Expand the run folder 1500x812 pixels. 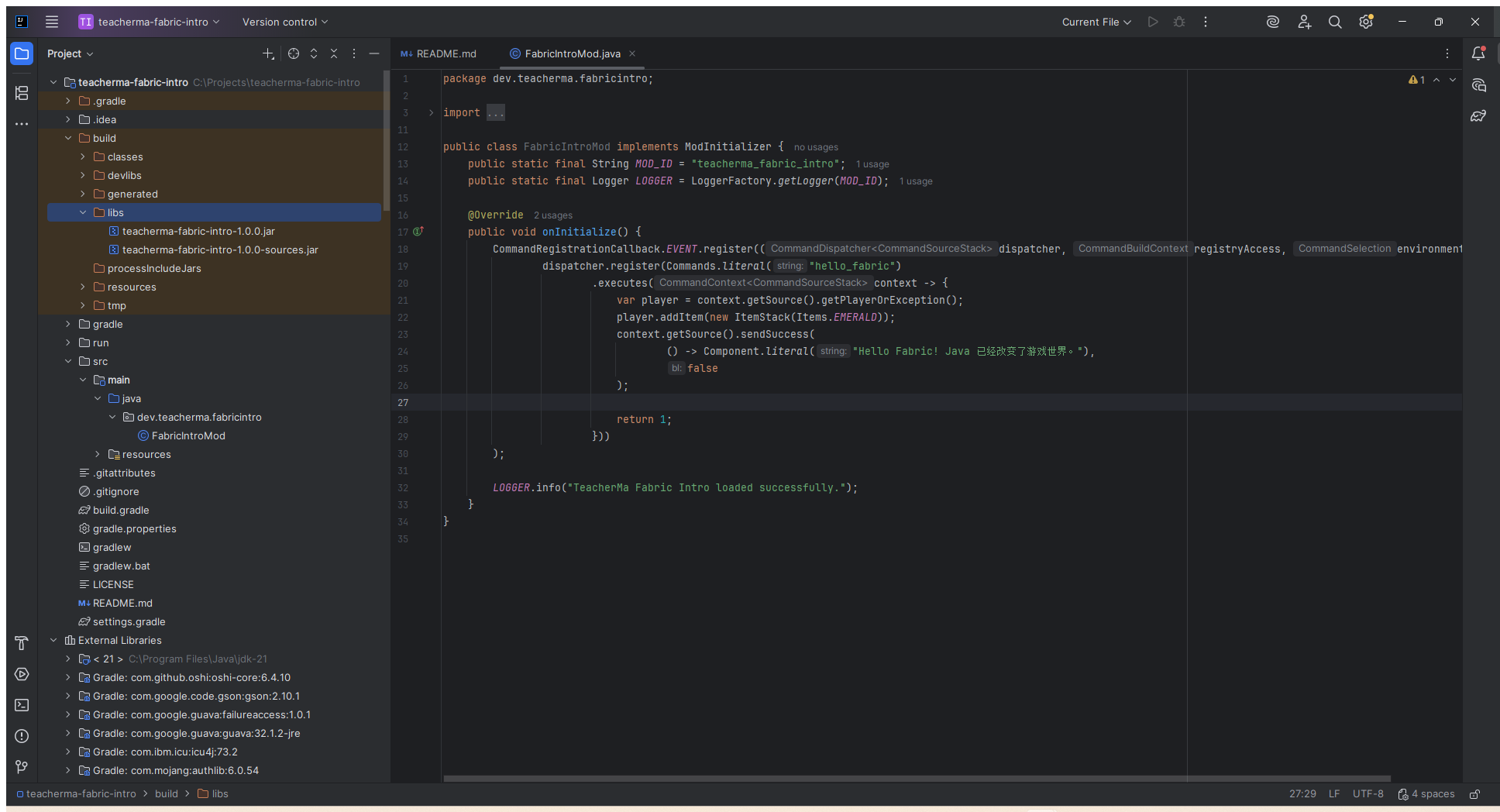pyautogui.click(x=67, y=342)
